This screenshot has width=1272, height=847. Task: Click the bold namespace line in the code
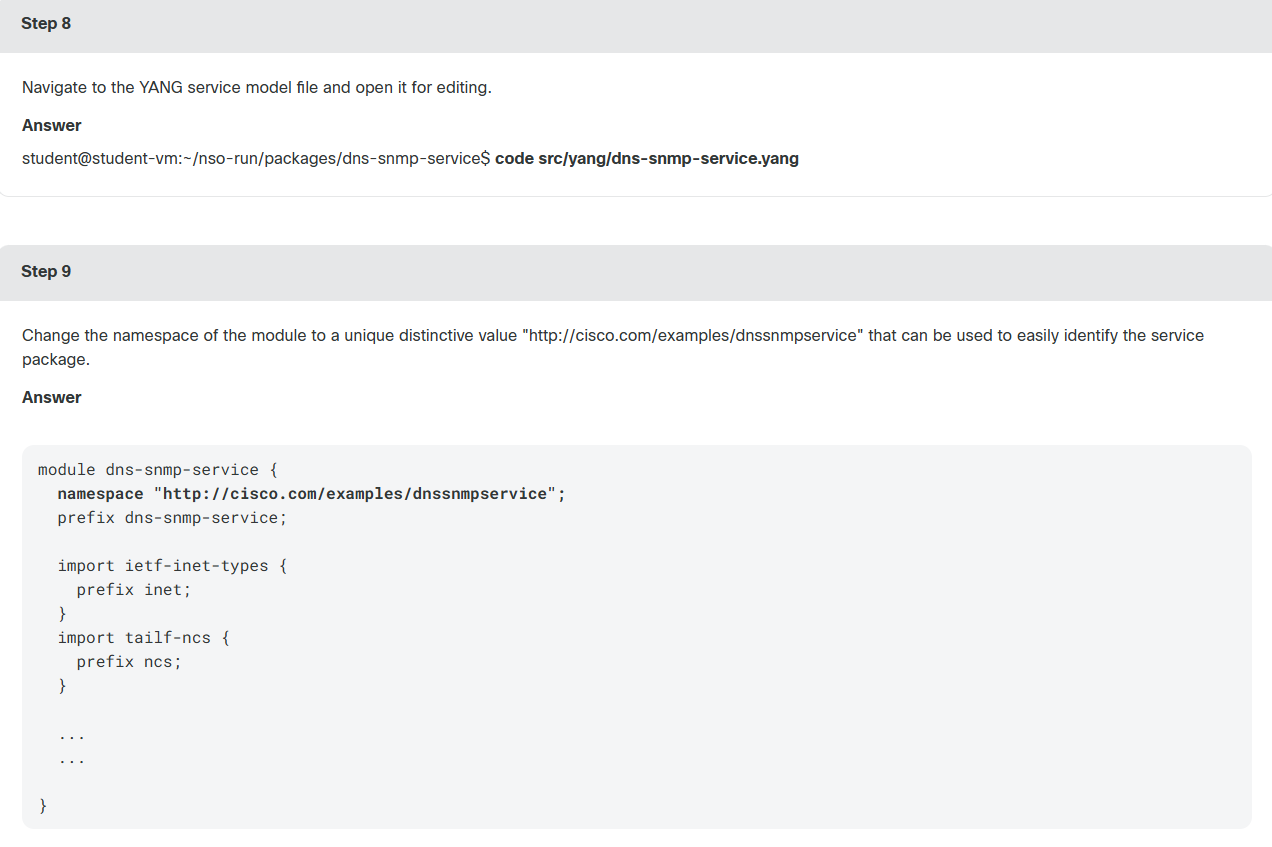click(x=311, y=494)
